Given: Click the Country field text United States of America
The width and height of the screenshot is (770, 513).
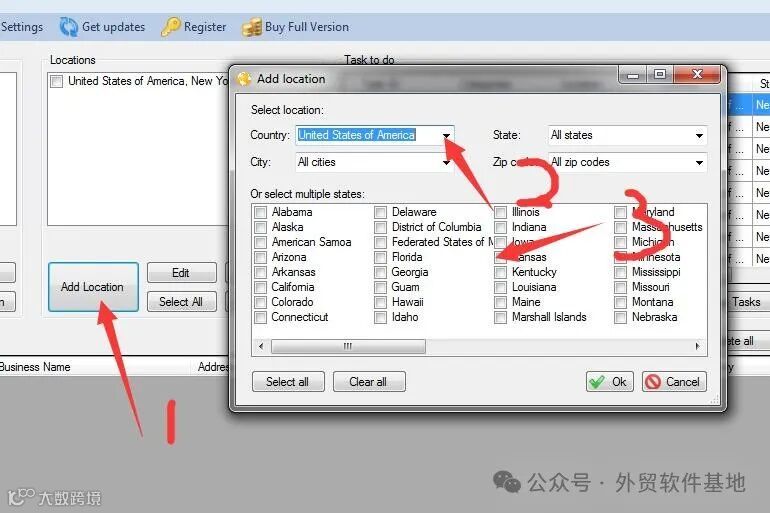Looking at the screenshot, I should coord(357,135).
